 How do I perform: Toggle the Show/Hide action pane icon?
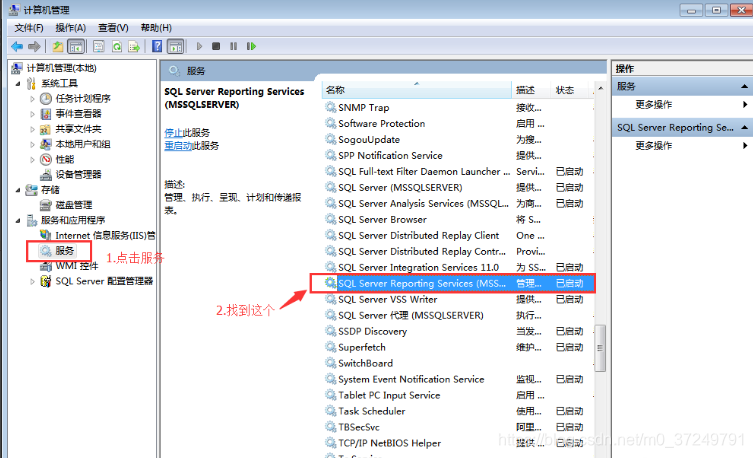tap(175, 47)
